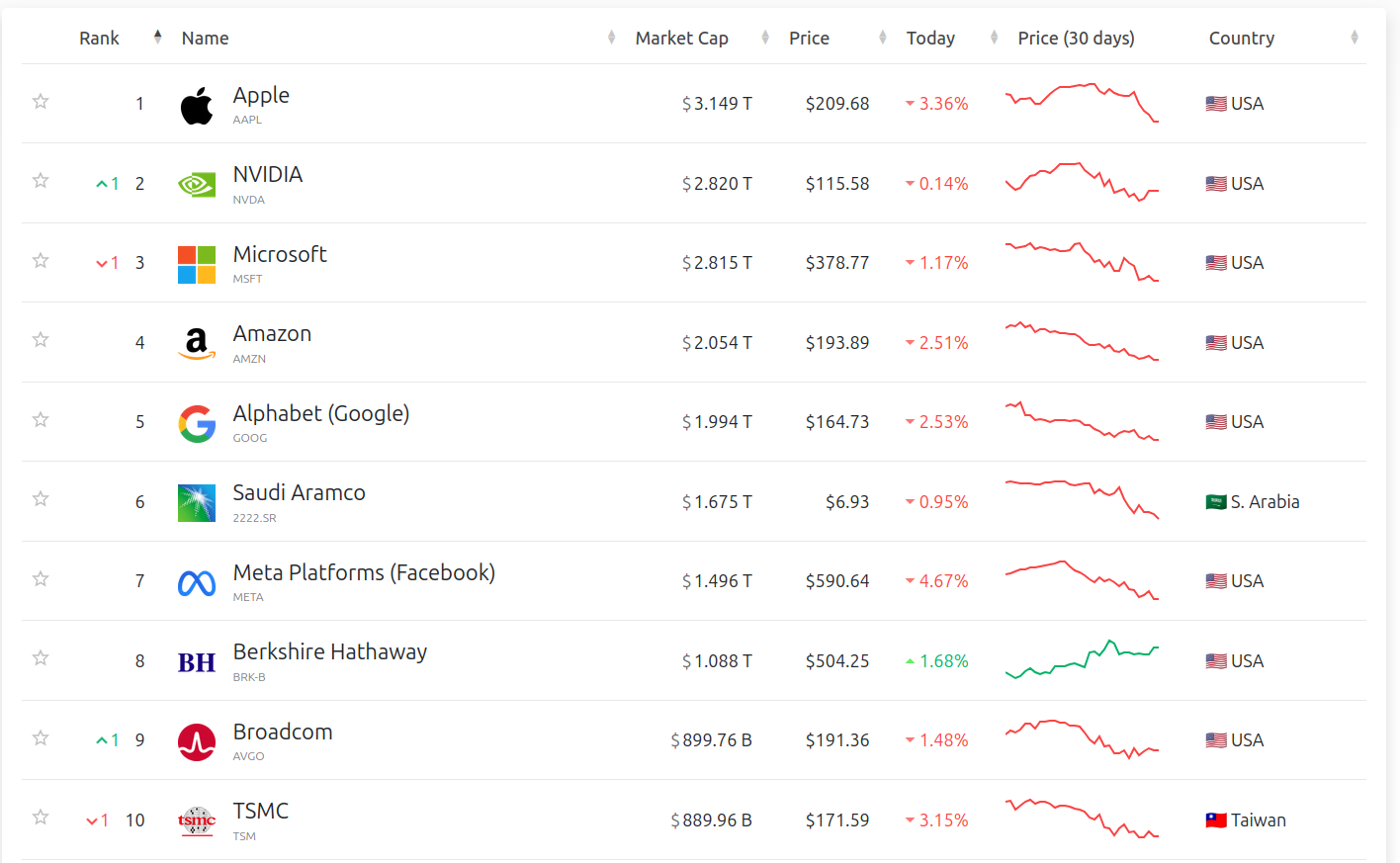Click the Today column header
This screenshot has width=1400, height=863.
(x=929, y=38)
